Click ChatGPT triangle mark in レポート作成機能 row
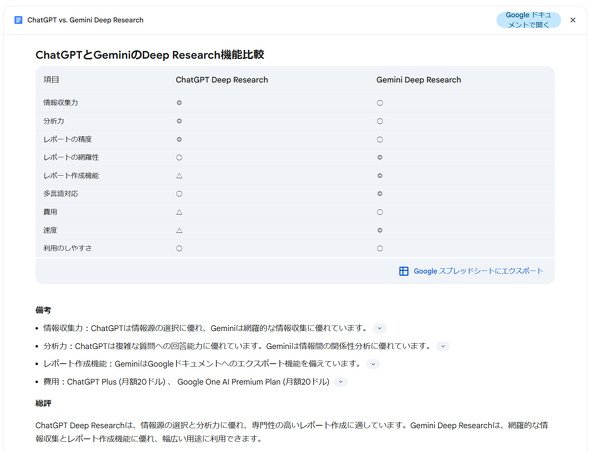This screenshot has height=452, width=590. [x=179, y=176]
